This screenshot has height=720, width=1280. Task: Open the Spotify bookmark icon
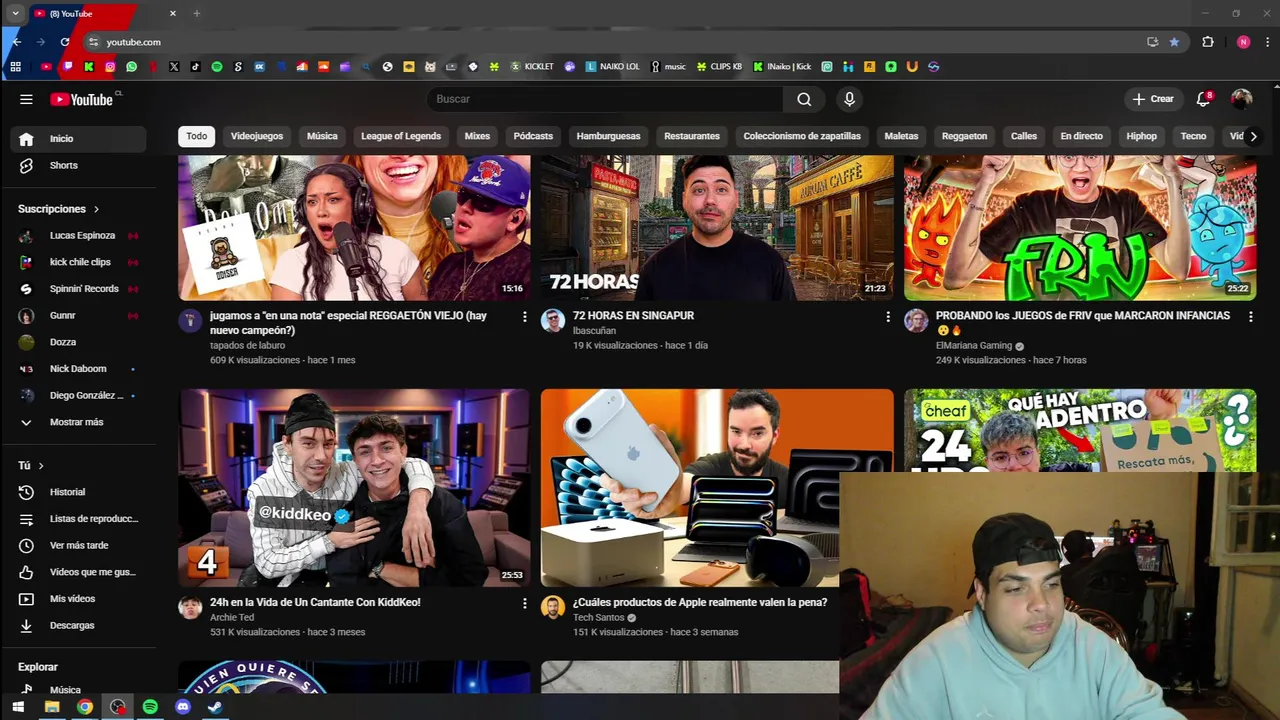pyautogui.click(x=217, y=67)
